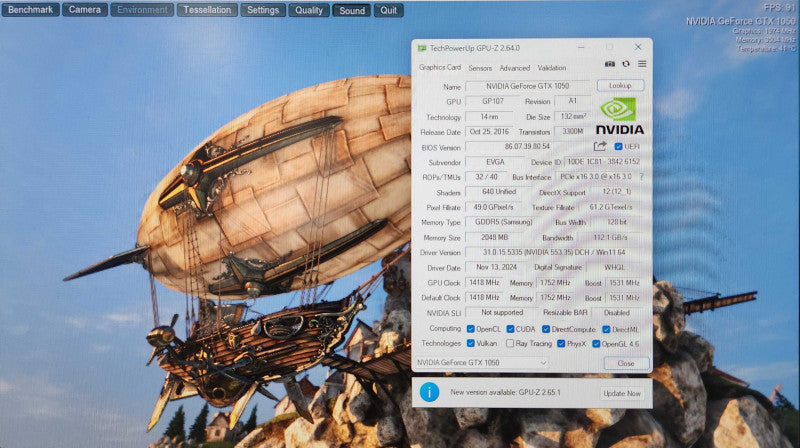Click the Bus Width value 128 bit
The image size is (800, 448).
point(616,222)
